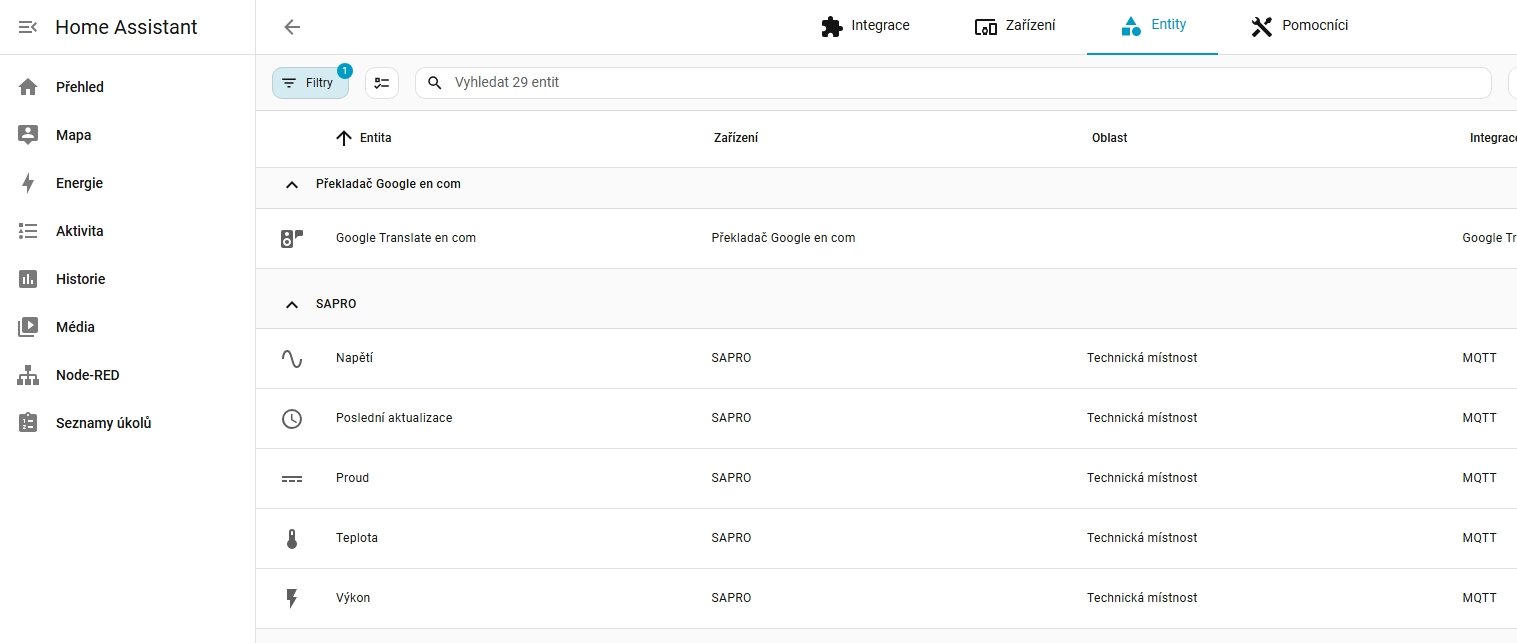This screenshot has width=1517, height=643.
Task: Collapse the Home Assistant sidebar menu icon
Action: tap(28, 27)
